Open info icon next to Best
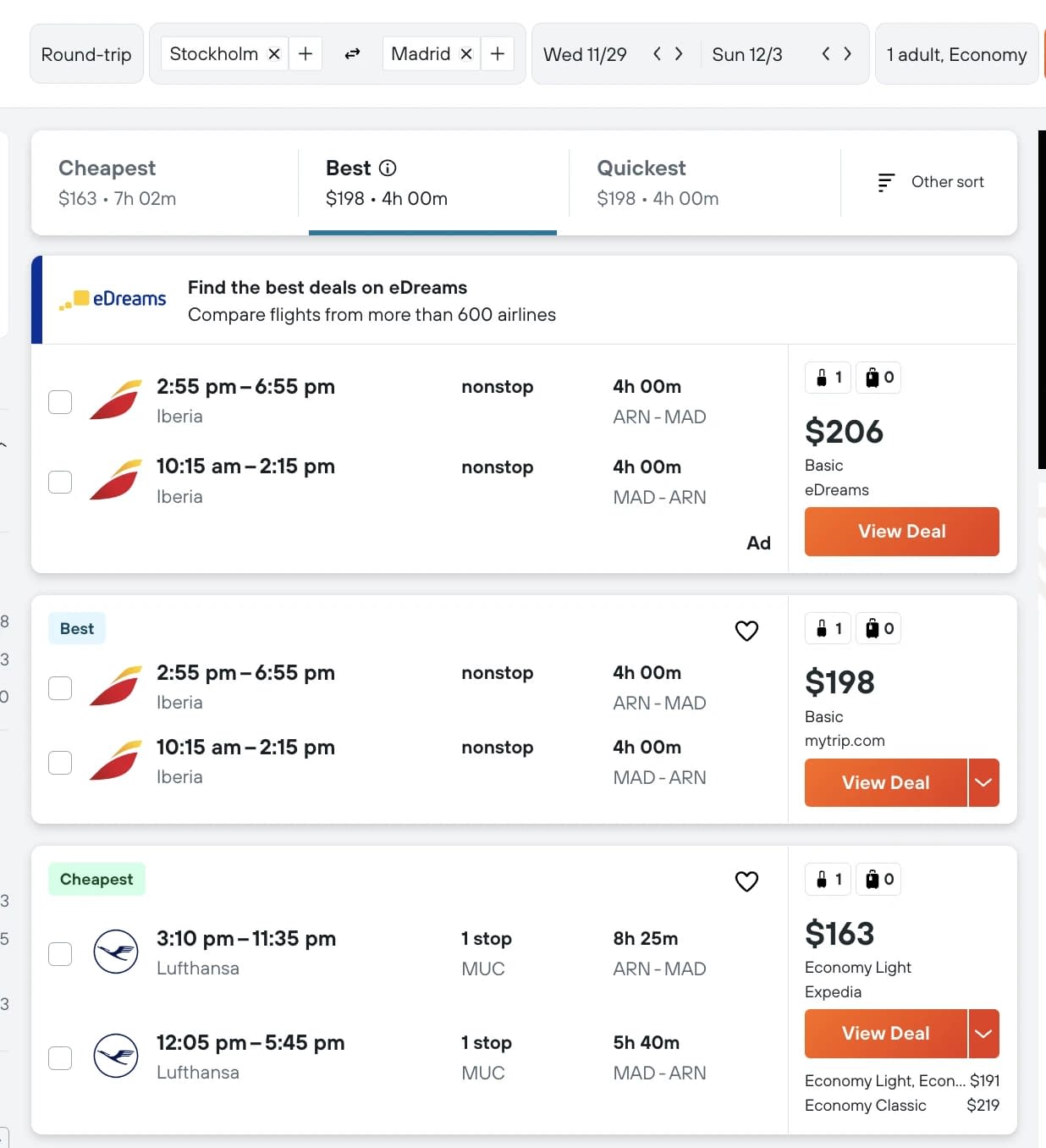The image size is (1046, 1148). coord(388,168)
